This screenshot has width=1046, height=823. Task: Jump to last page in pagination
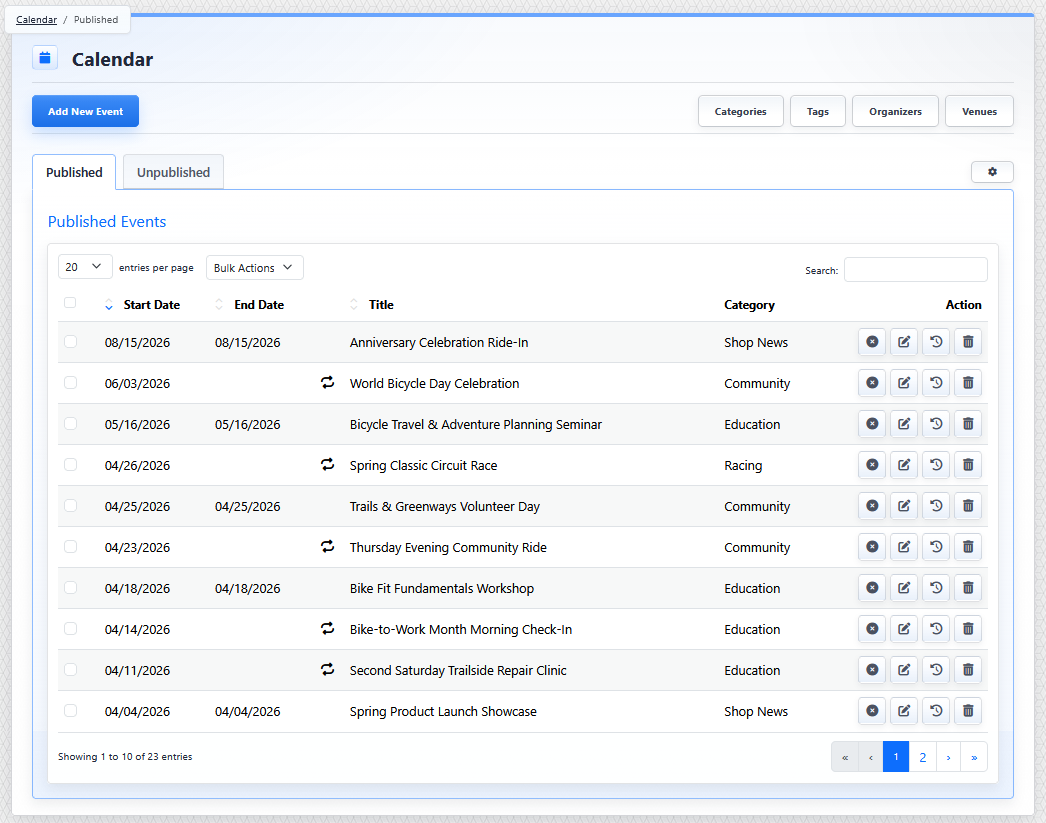974,757
